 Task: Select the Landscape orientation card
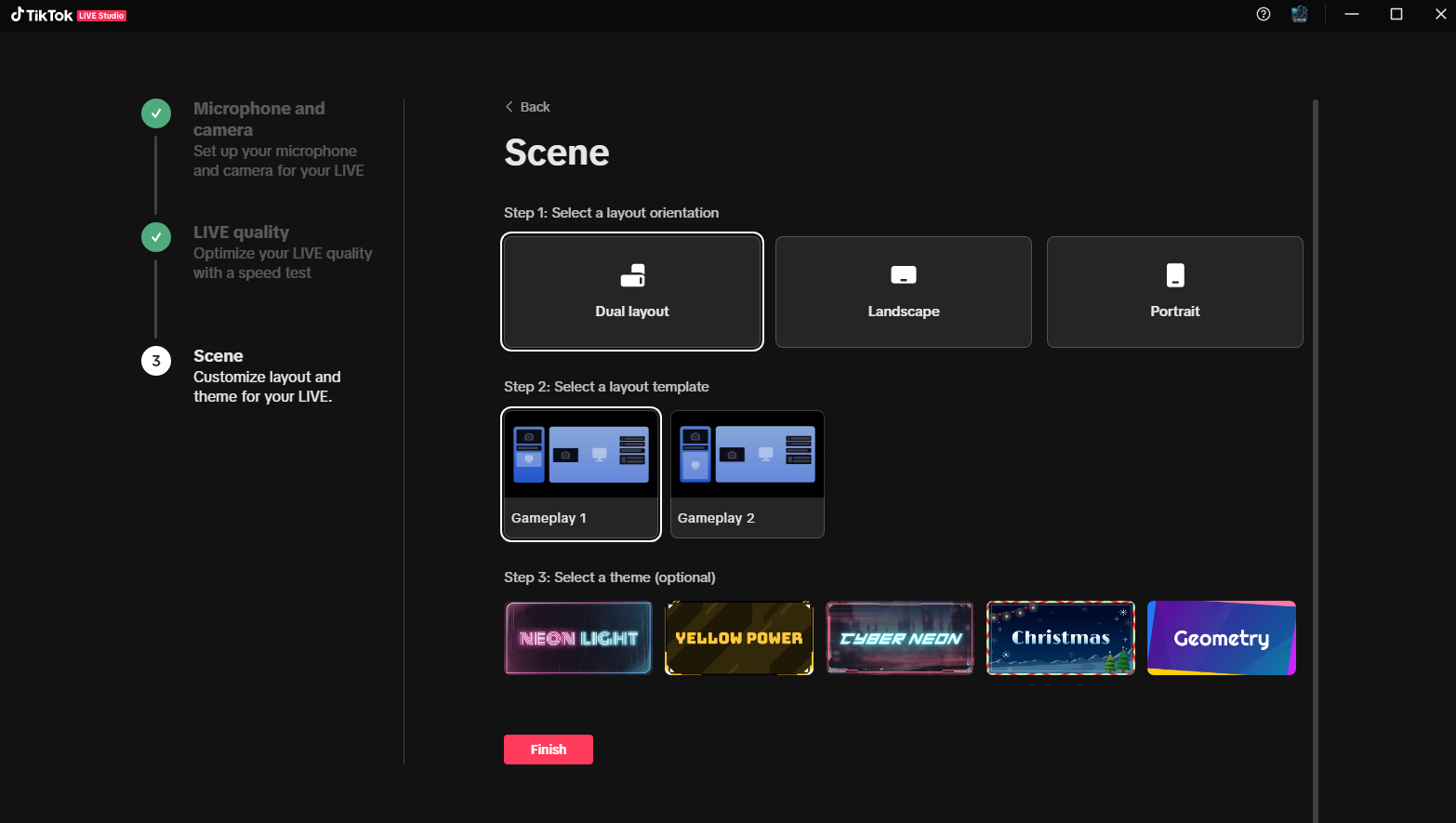click(x=904, y=292)
